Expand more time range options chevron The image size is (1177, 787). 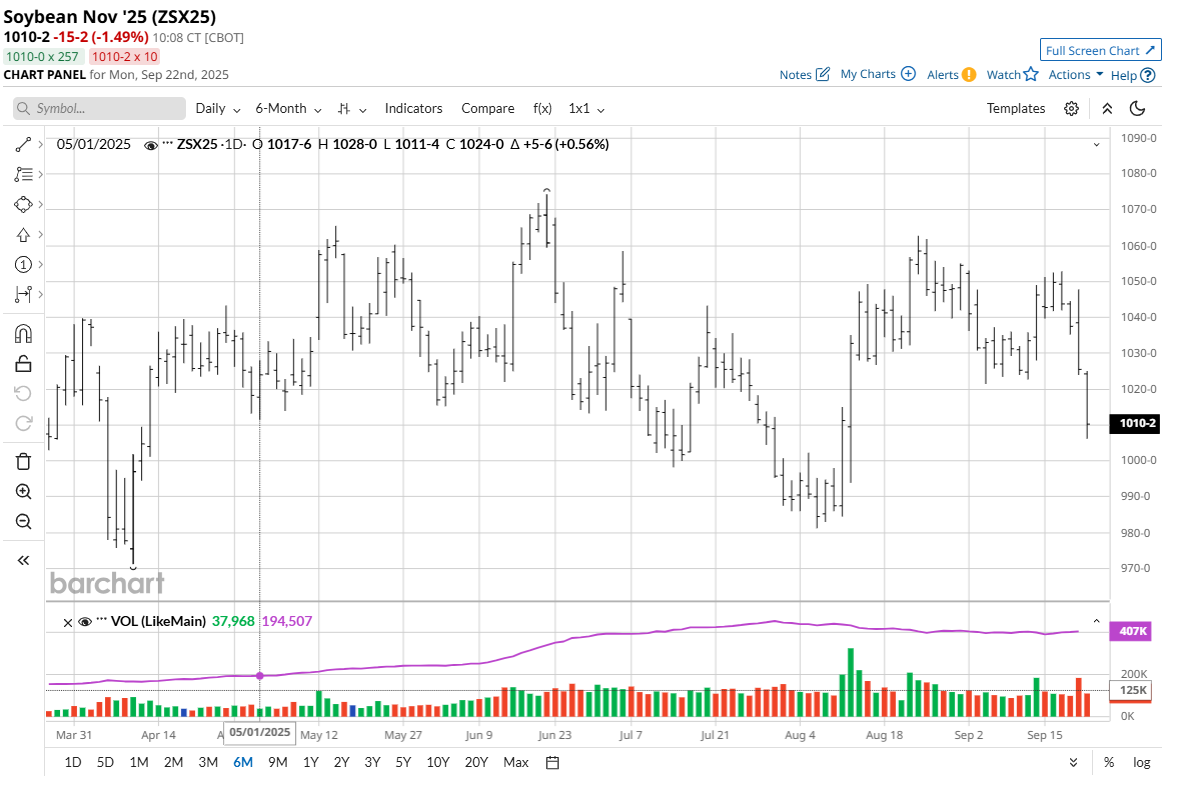[x=1073, y=763]
